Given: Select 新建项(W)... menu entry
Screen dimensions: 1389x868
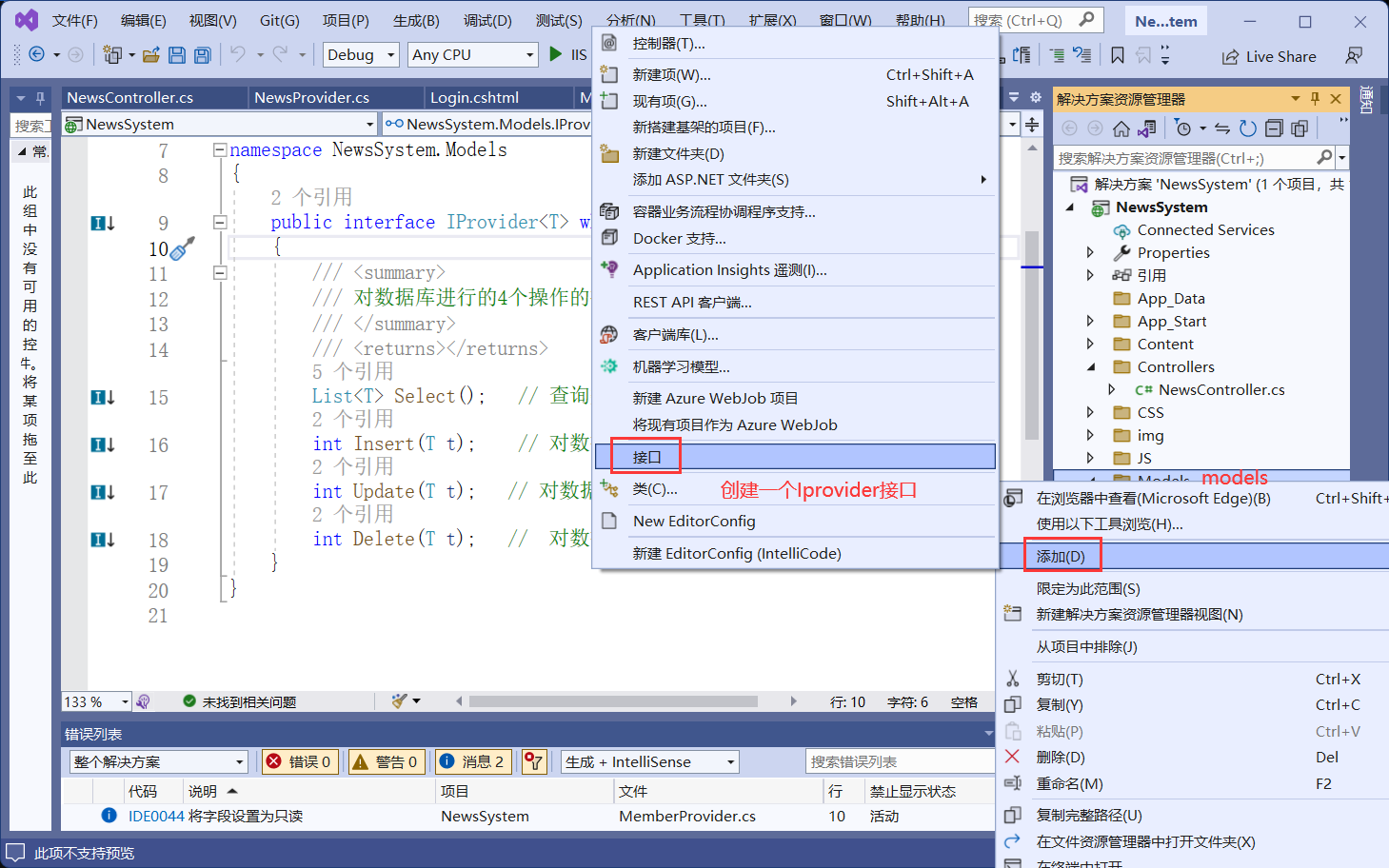Looking at the screenshot, I should [796, 74].
